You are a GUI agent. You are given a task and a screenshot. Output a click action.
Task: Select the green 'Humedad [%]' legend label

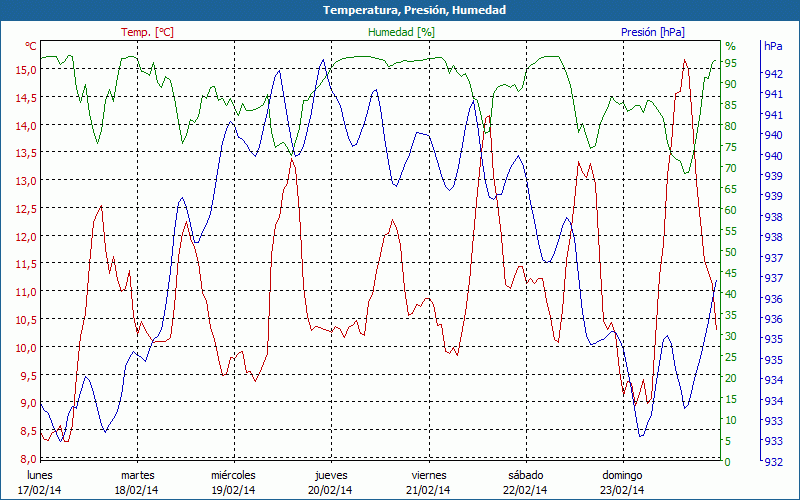tap(402, 32)
